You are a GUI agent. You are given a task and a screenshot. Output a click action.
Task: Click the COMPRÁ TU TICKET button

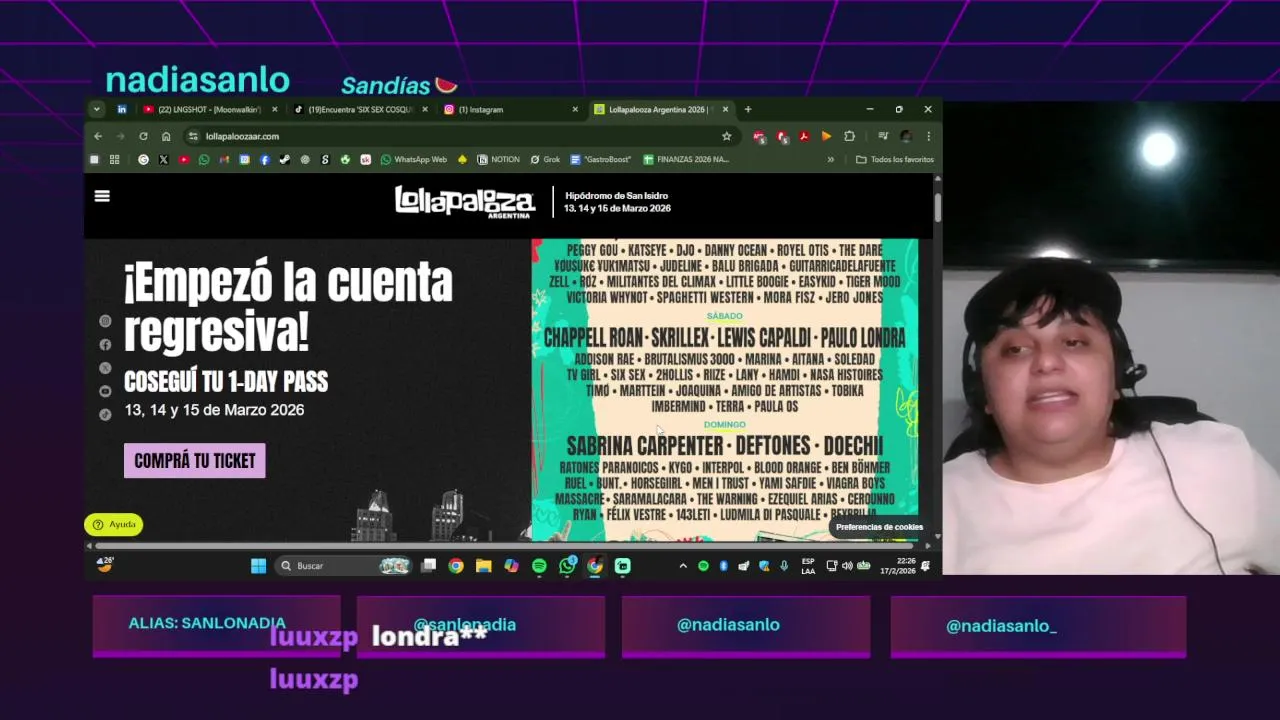coord(195,461)
